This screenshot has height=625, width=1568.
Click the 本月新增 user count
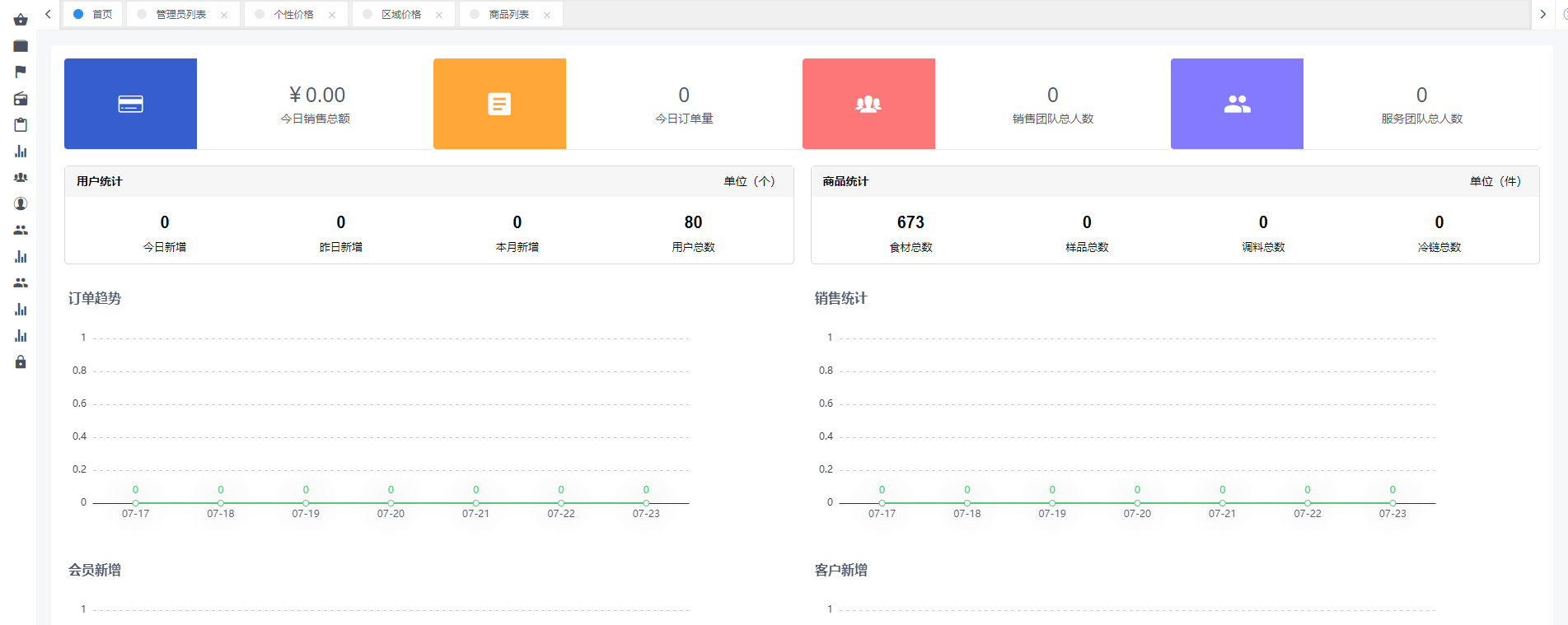[x=517, y=222]
